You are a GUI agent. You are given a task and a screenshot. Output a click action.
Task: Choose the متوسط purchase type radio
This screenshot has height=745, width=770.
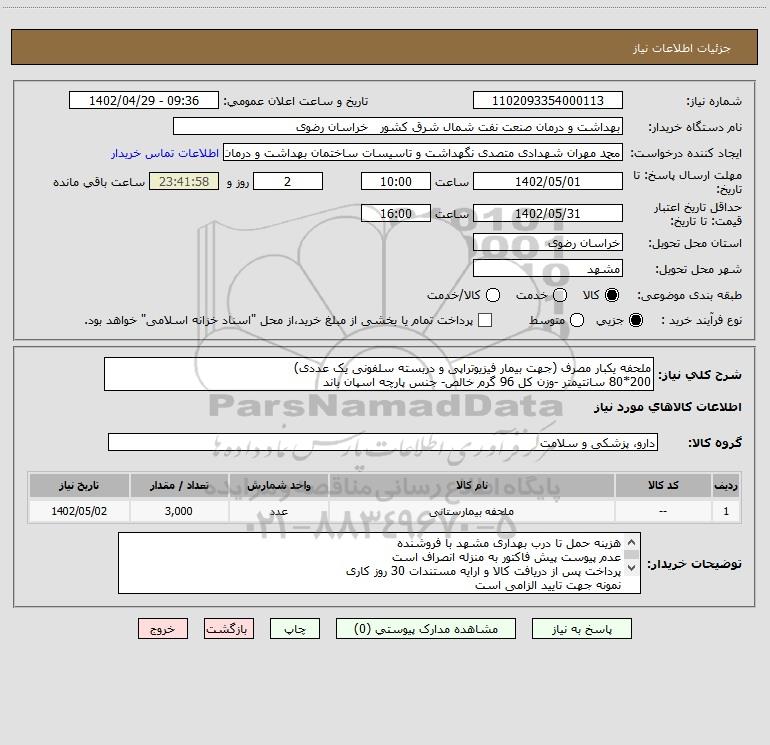coord(577,320)
